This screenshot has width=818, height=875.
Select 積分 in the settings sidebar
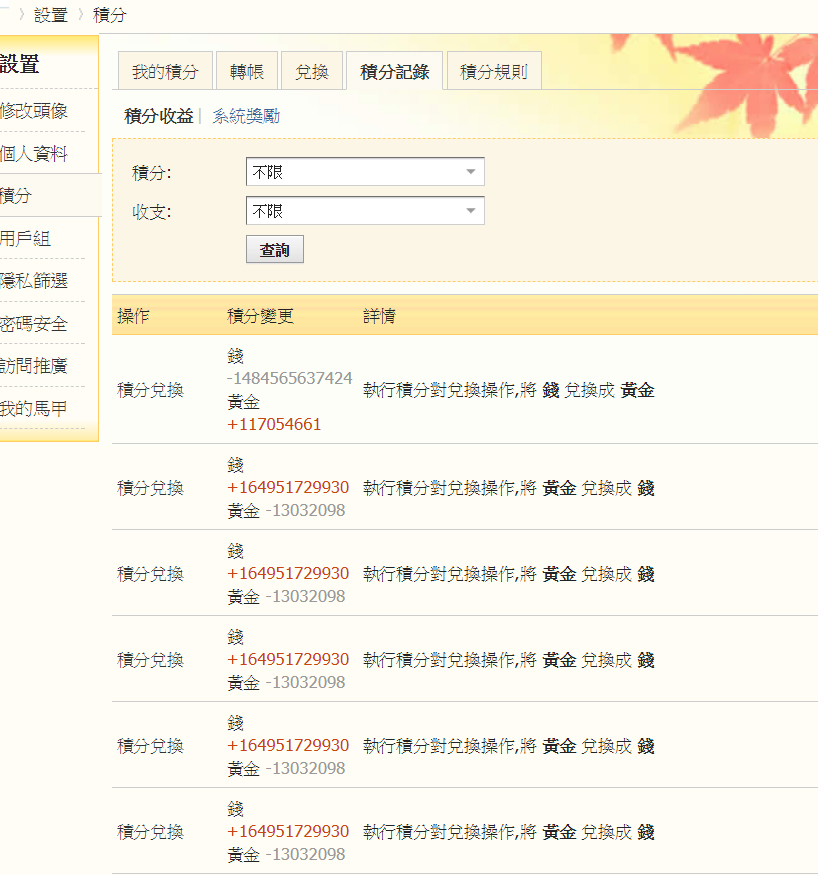click(16, 196)
